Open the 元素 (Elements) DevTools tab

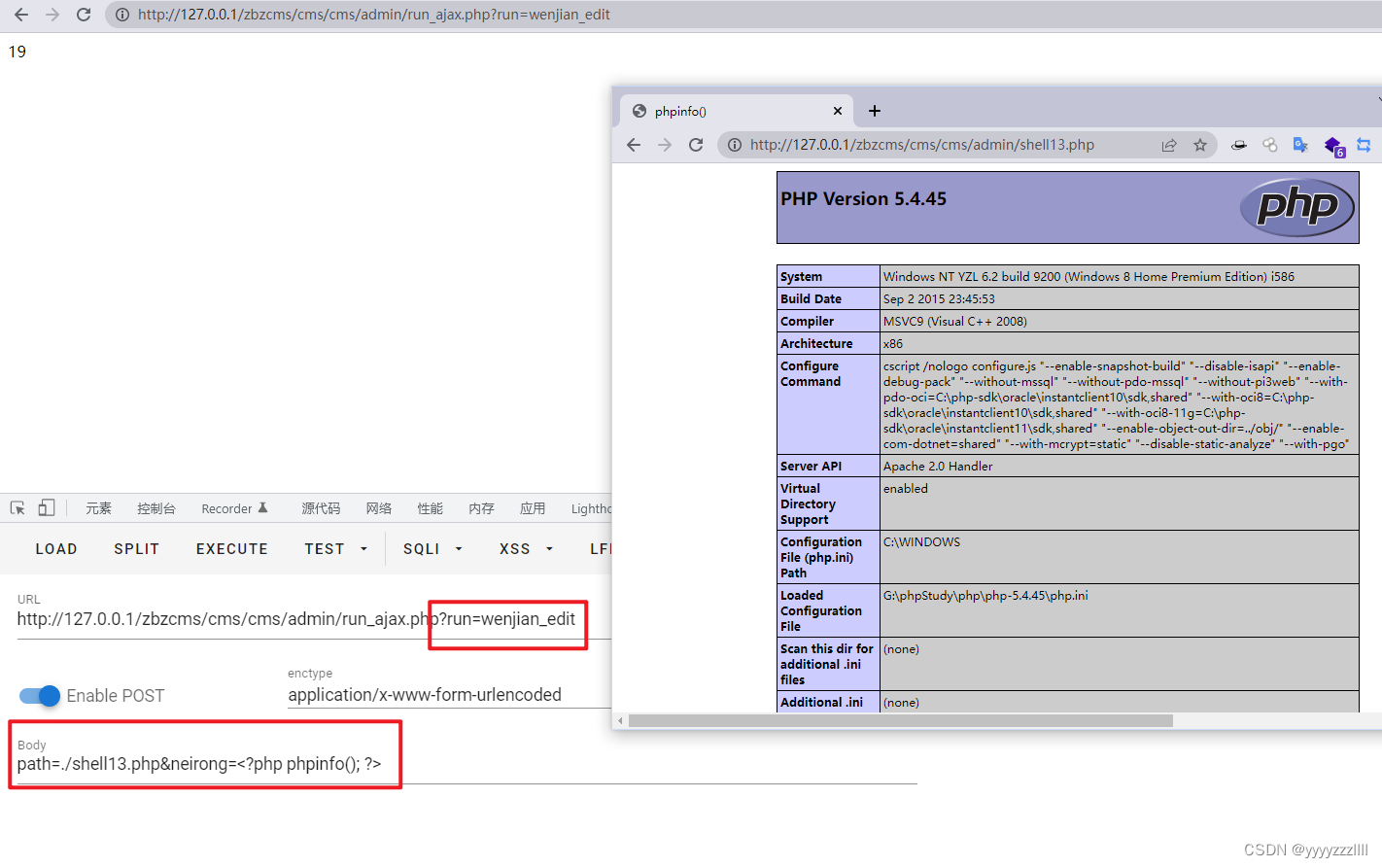point(98,508)
